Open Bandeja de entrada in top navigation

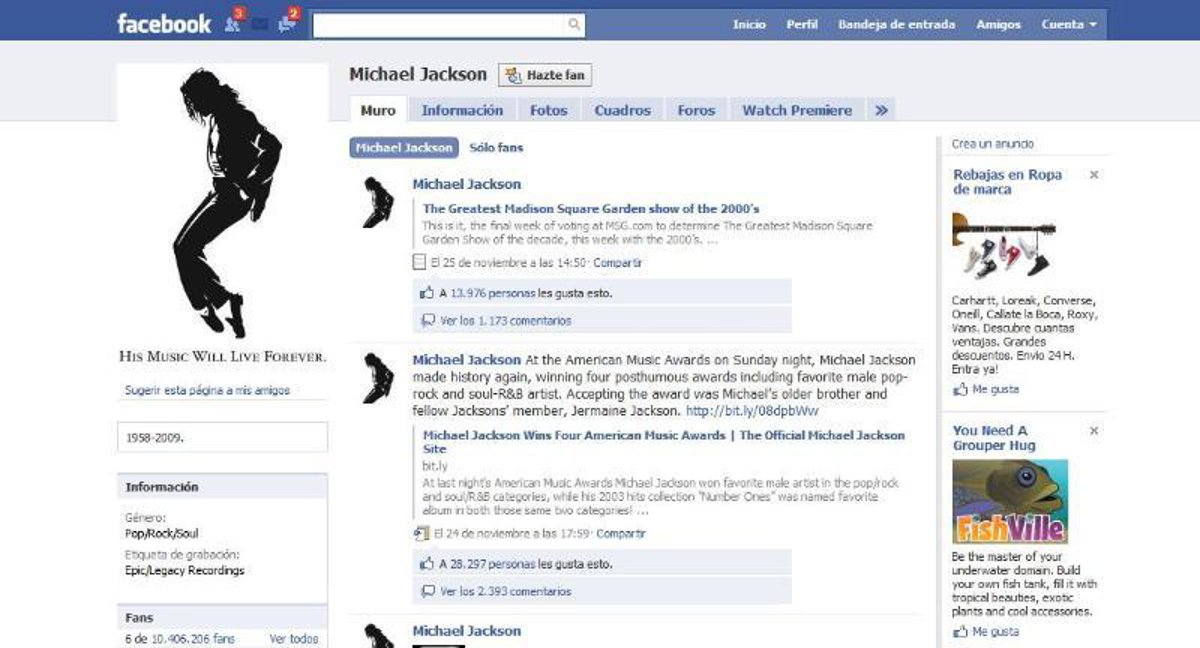896,25
